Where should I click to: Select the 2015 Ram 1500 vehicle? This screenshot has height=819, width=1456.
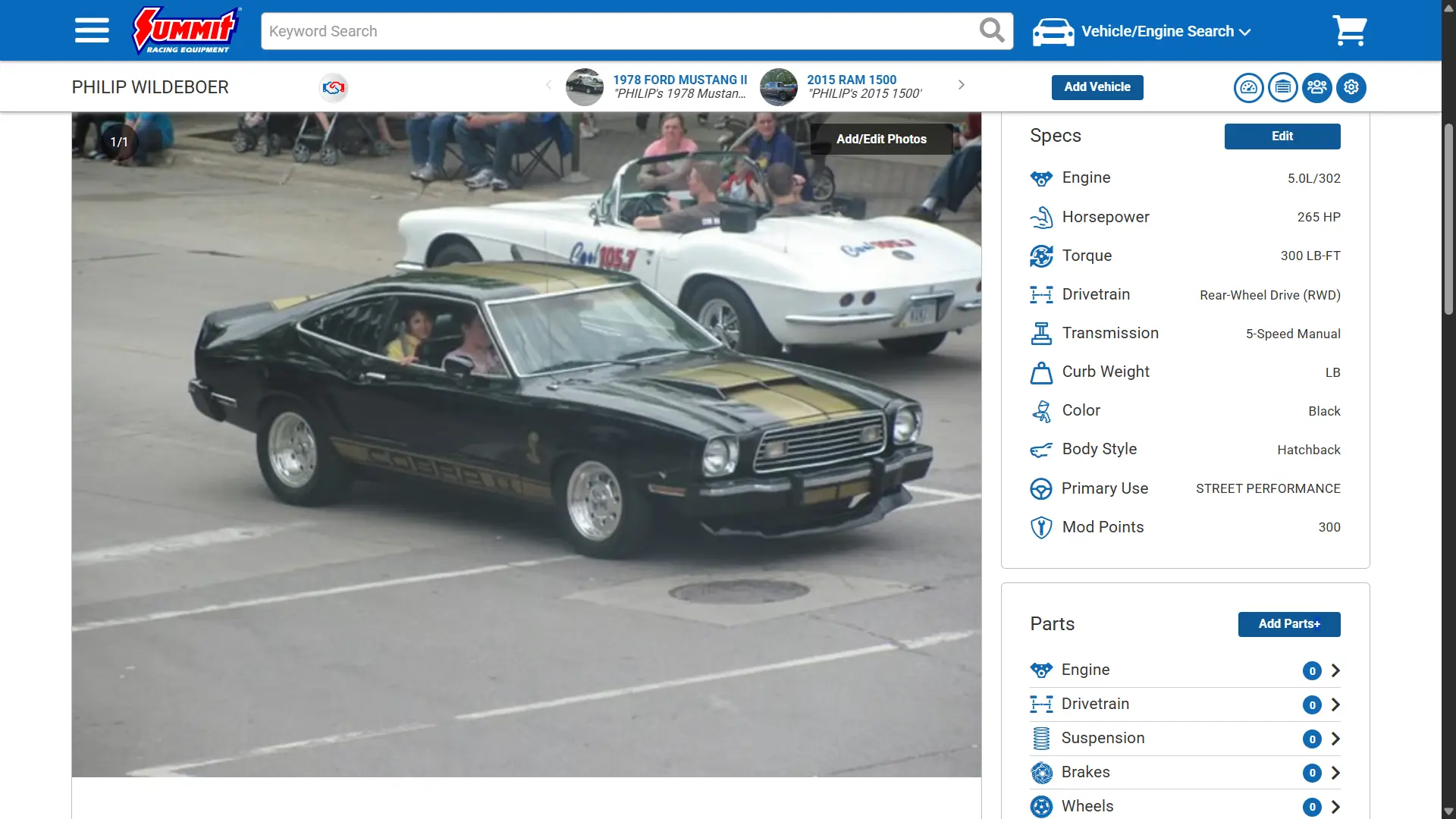[843, 86]
